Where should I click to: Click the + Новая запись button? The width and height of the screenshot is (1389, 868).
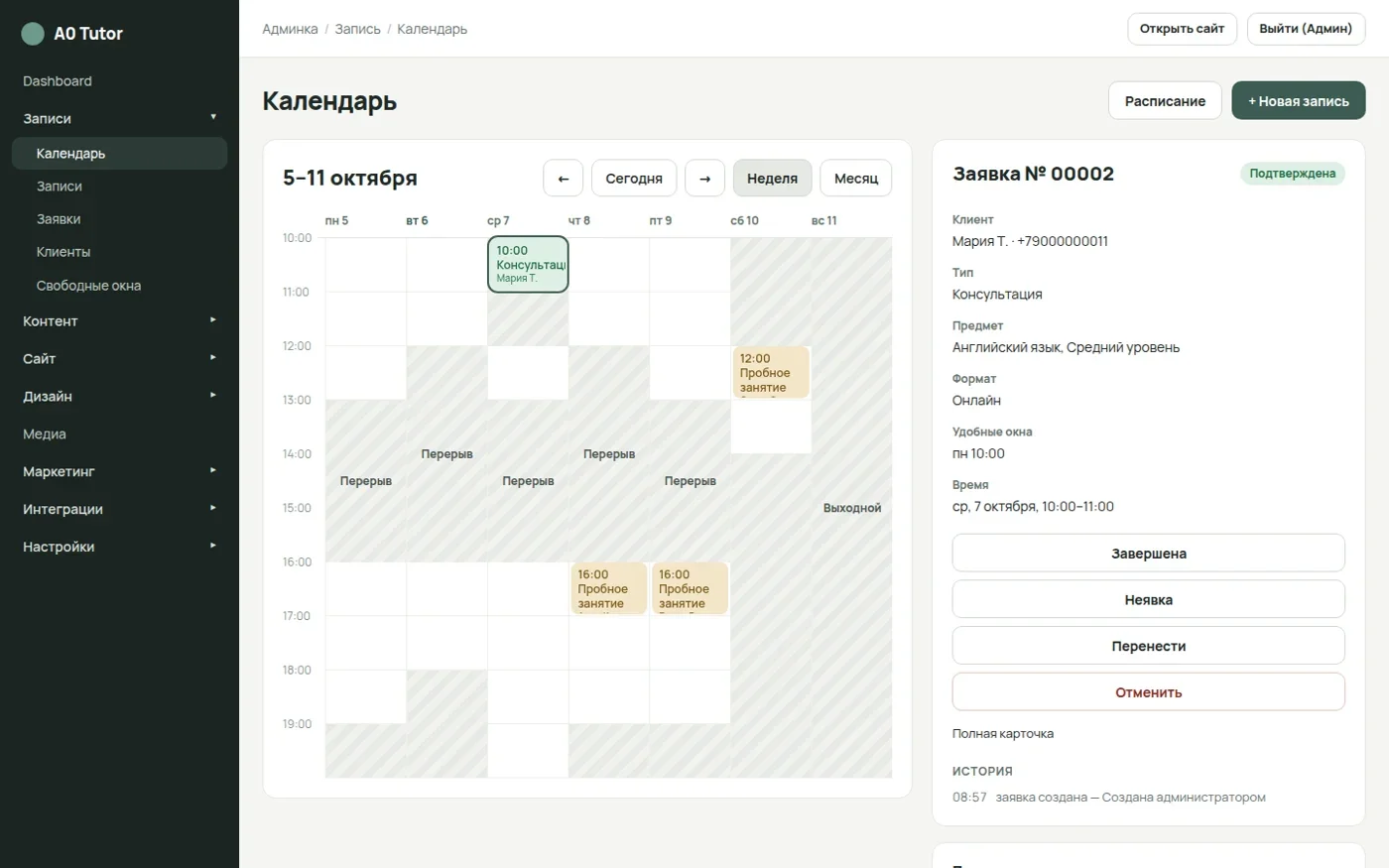1299,101
